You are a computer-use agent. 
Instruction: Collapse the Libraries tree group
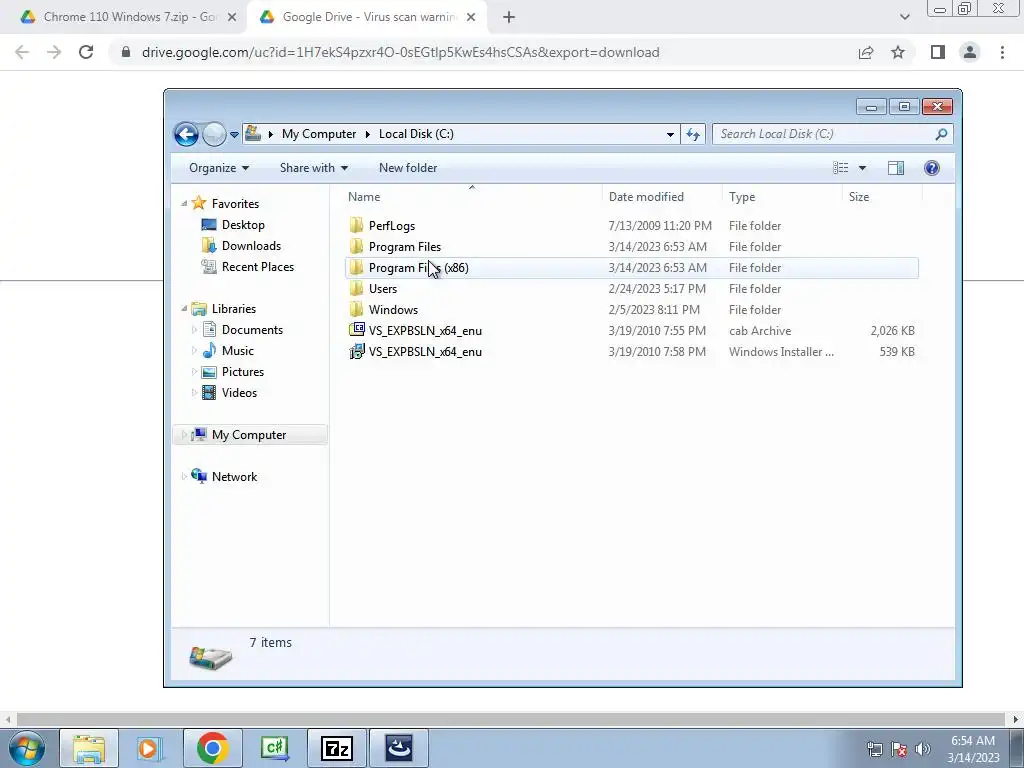[184, 308]
